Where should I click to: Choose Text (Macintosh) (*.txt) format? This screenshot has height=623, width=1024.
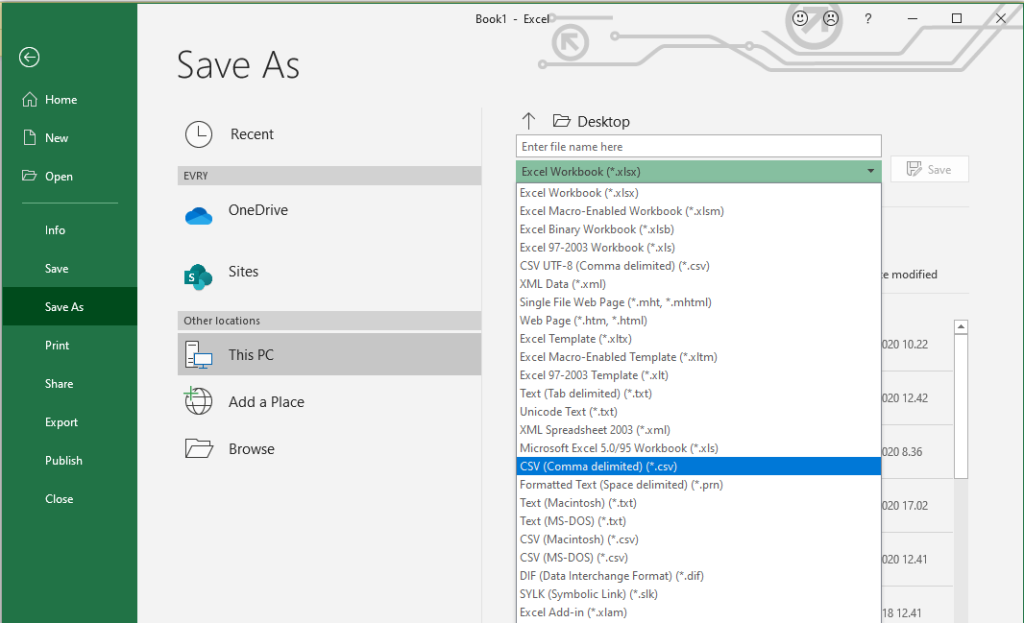coord(698,503)
